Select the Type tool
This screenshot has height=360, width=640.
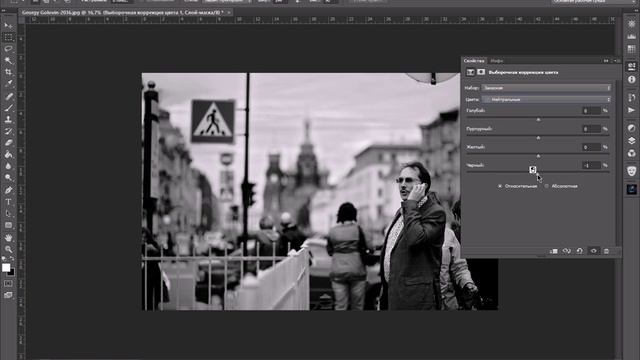pyautogui.click(x=8, y=202)
